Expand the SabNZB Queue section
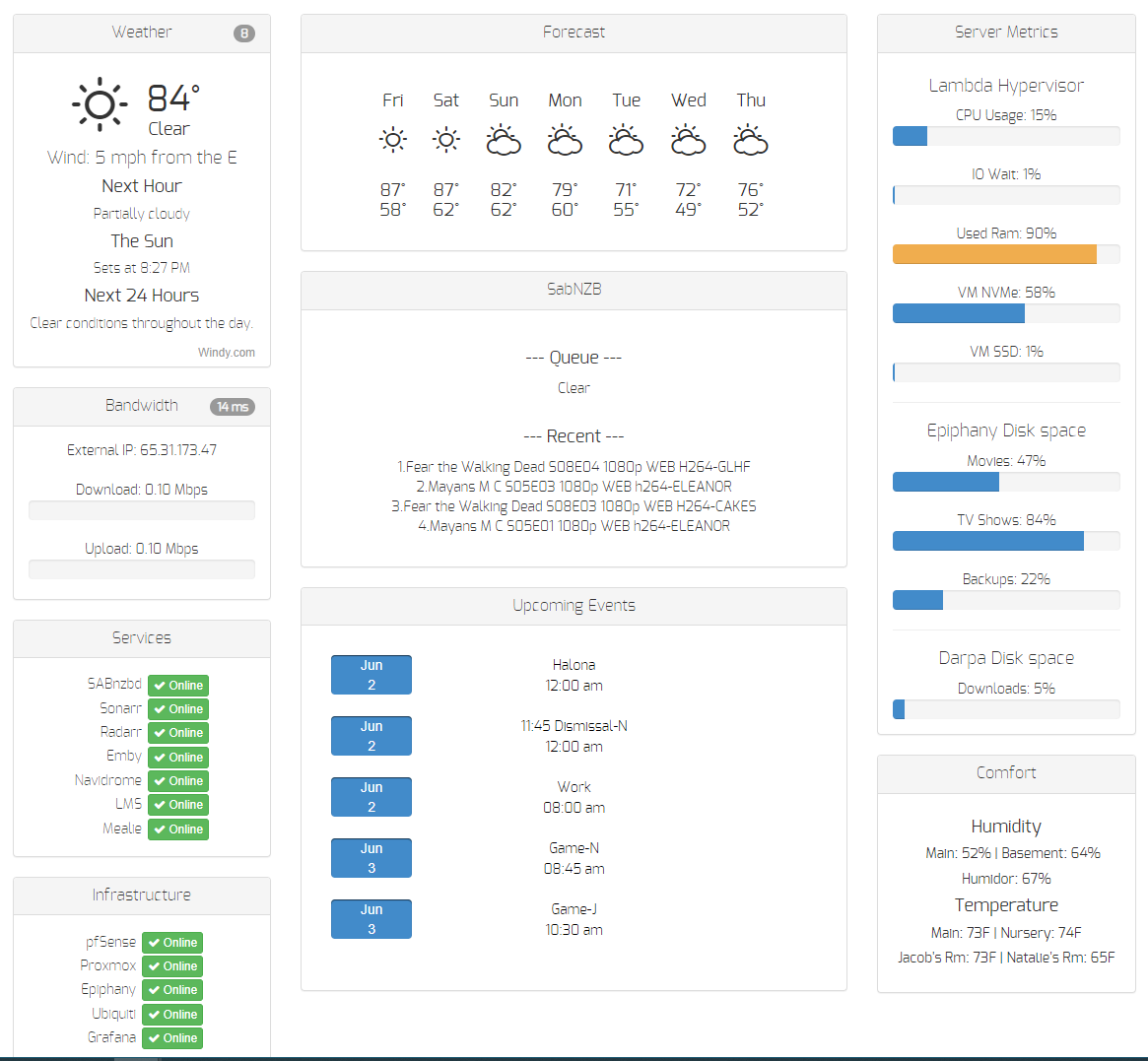 click(574, 357)
